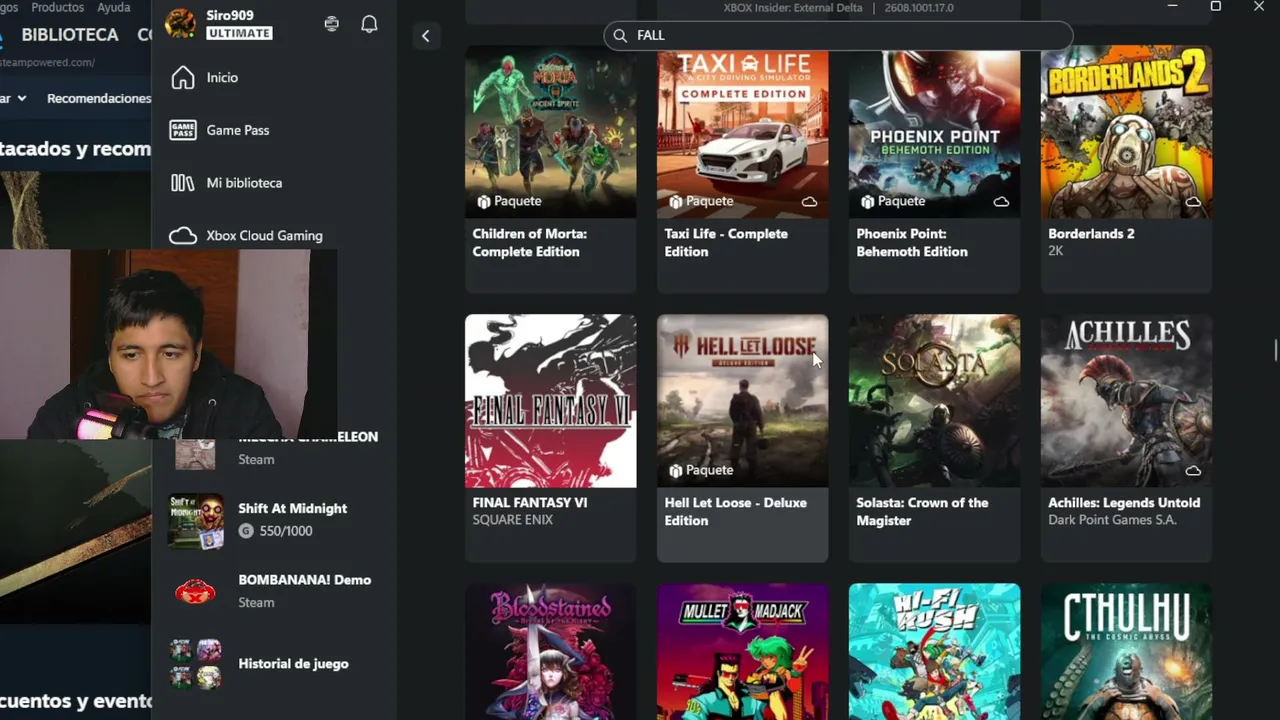Maximize the Xbox app window

(1216, 7)
